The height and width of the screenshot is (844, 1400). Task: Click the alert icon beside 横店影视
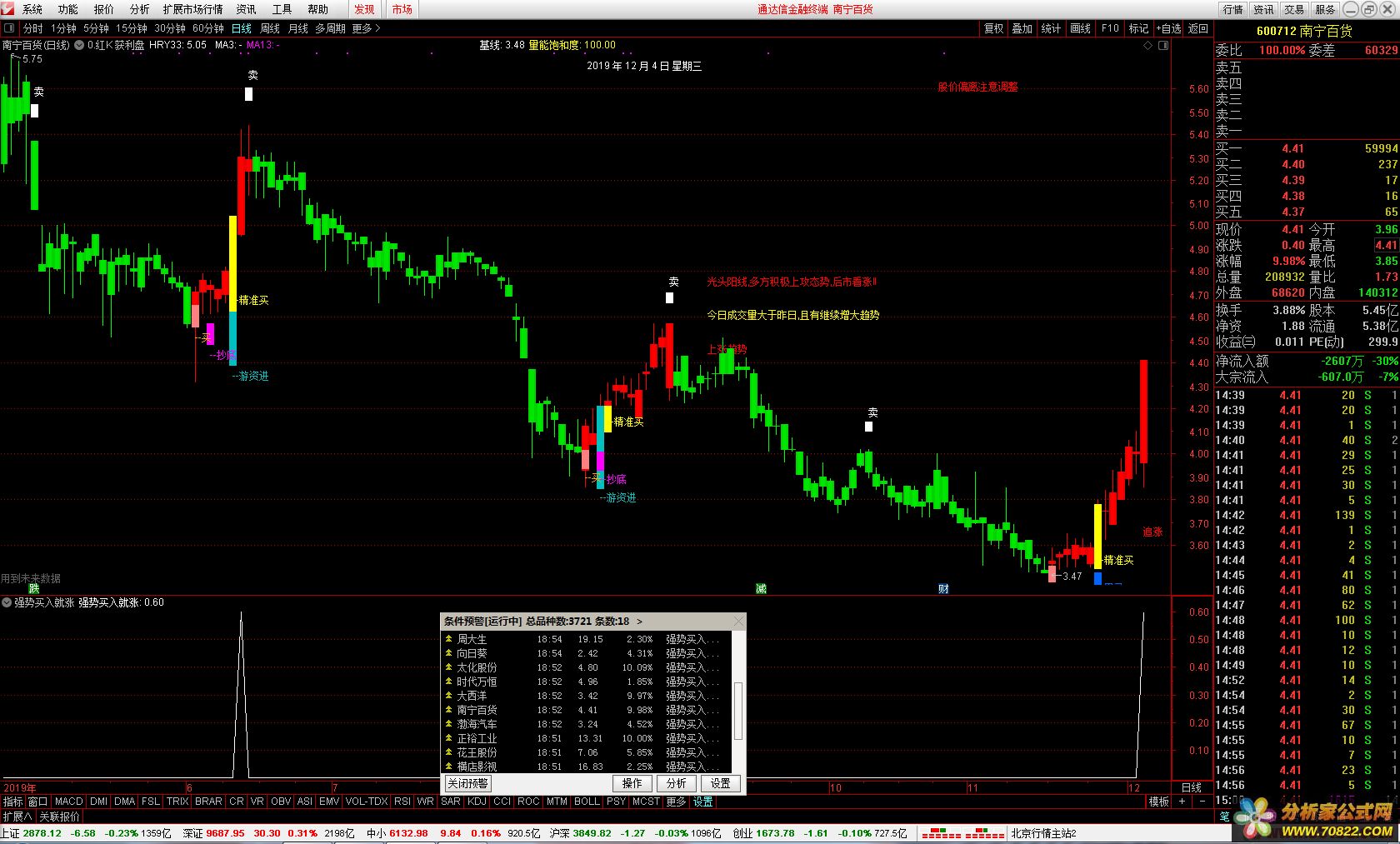[448, 767]
